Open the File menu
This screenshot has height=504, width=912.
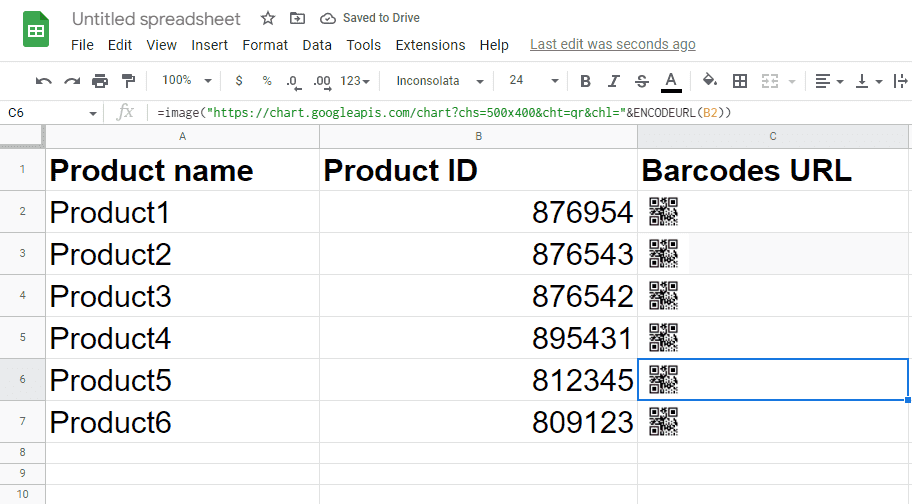[82, 45]
